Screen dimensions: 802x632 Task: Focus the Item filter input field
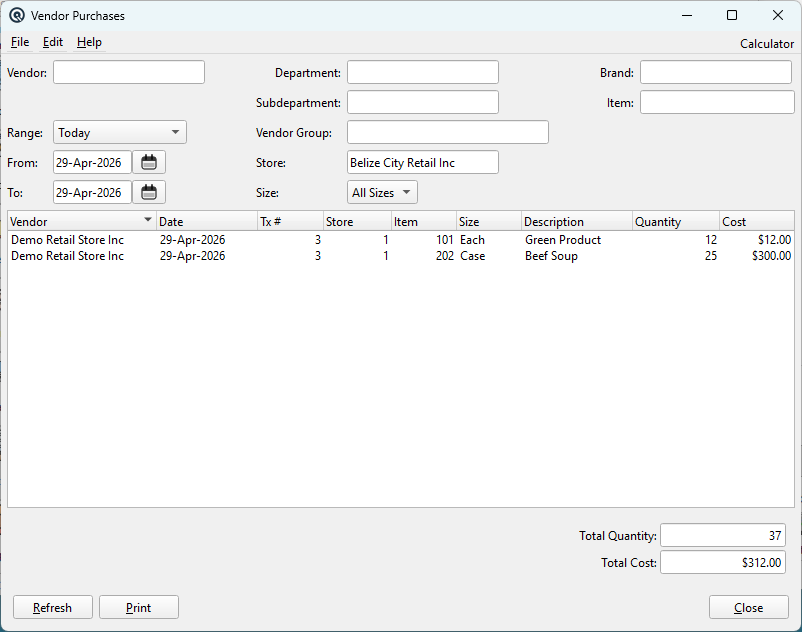717,102
